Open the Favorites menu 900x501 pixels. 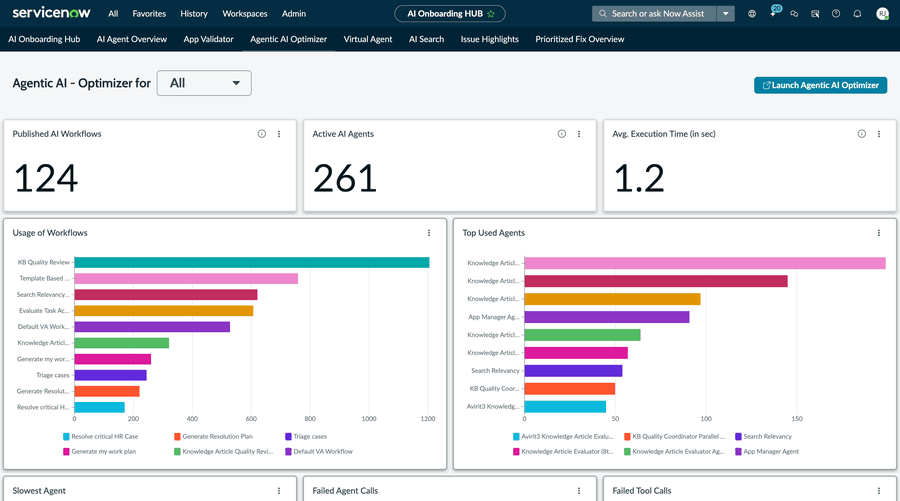pyautogui.click(x=149, y=14)
